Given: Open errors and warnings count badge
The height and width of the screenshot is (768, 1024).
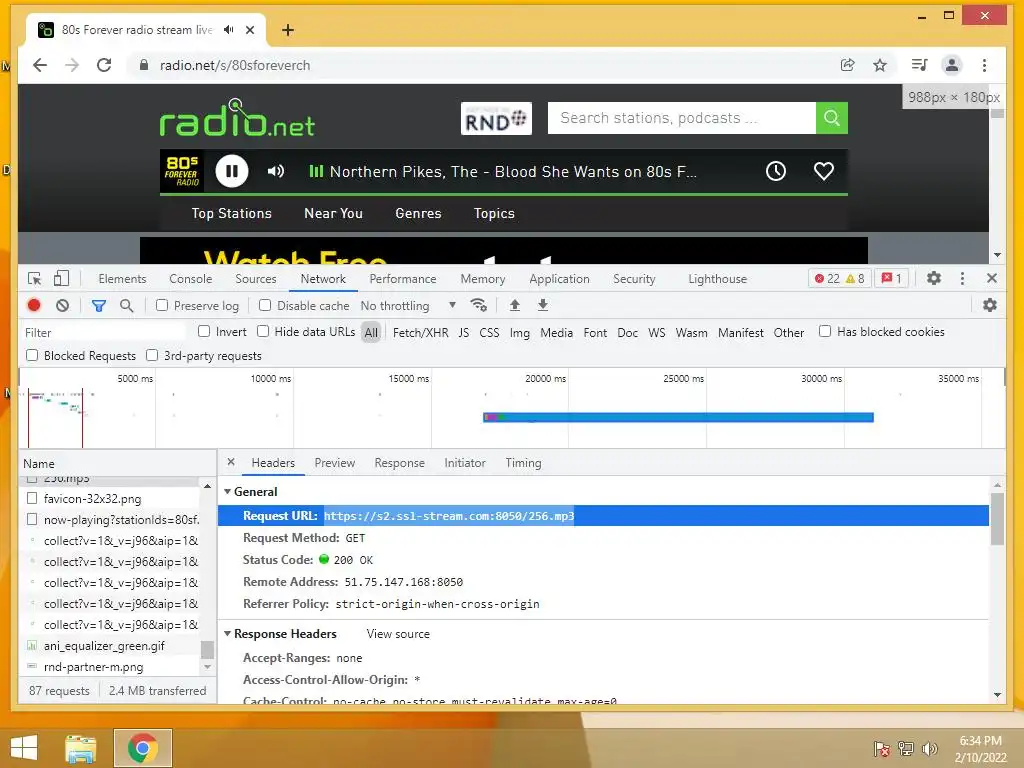Looking at the screenshot, I should coord(840,279).
